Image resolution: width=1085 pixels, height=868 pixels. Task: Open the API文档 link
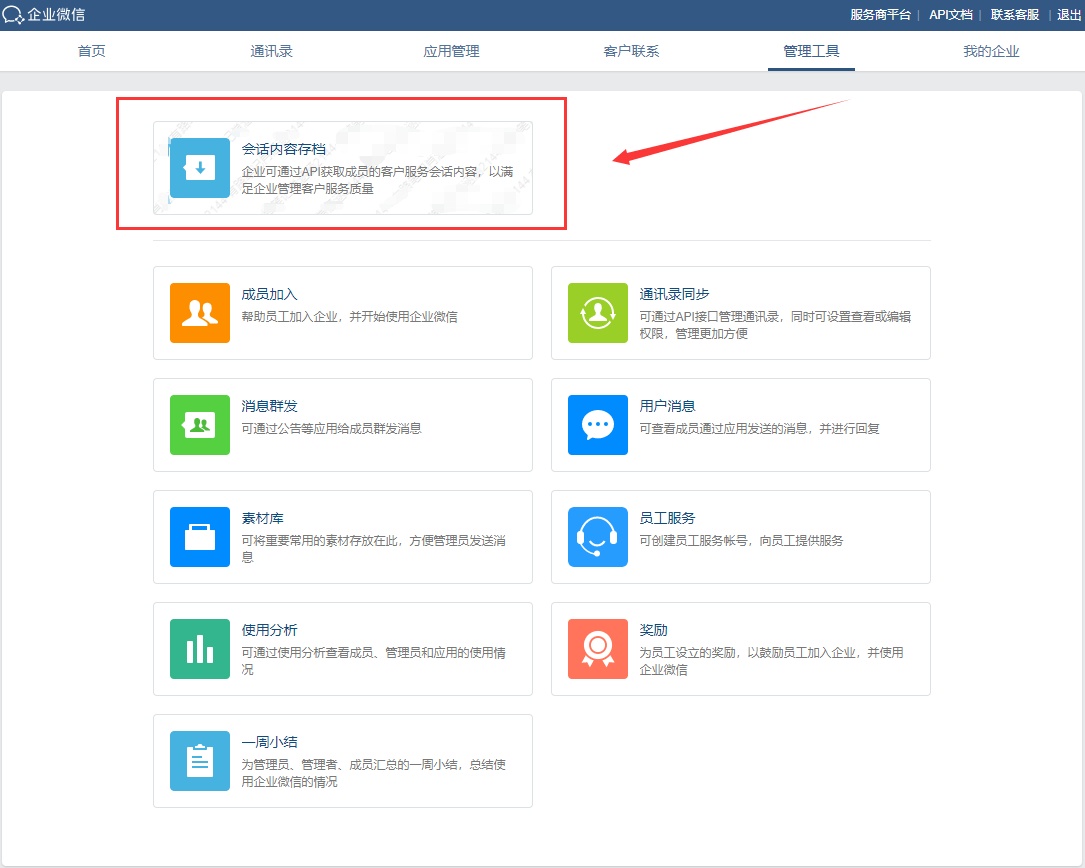click(x=950, y=14)
